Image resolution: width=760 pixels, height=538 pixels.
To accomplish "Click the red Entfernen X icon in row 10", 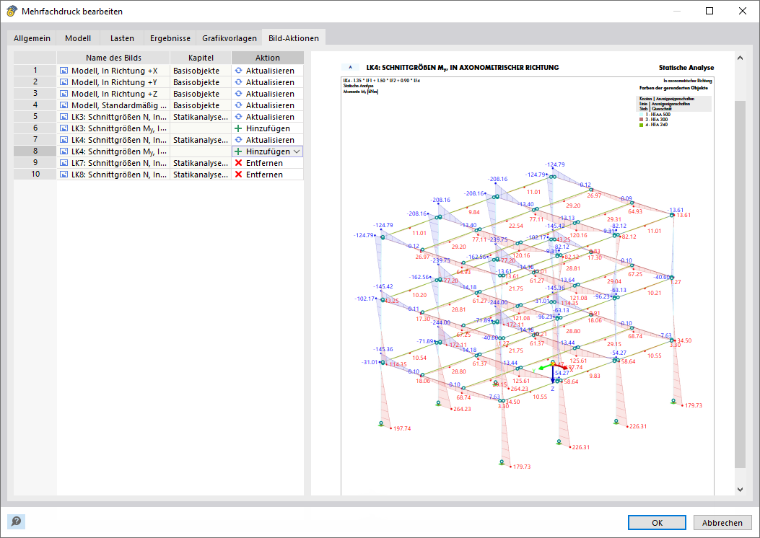I will coord(238,174).
